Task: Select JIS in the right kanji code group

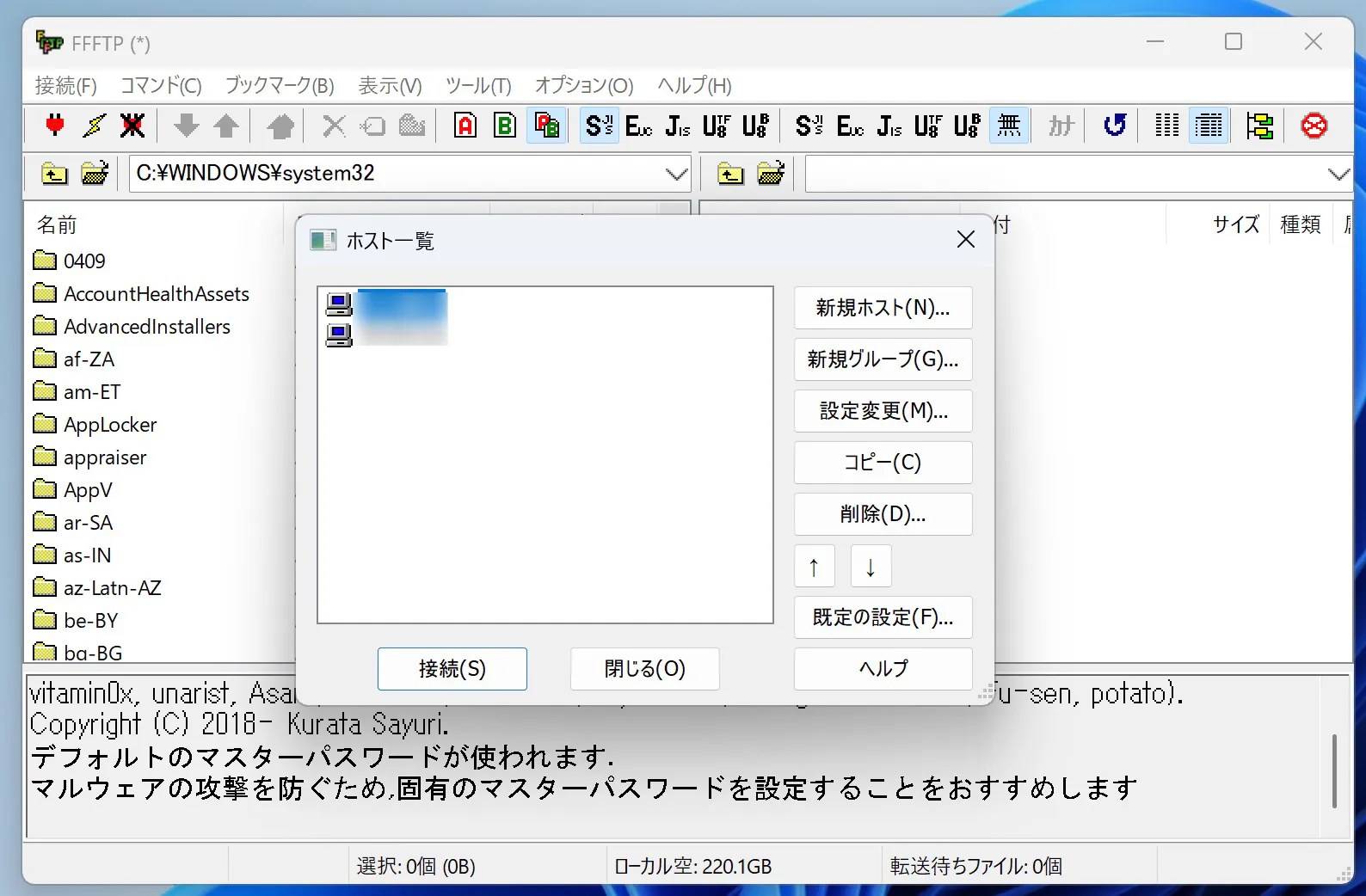Action: (889, 126)
